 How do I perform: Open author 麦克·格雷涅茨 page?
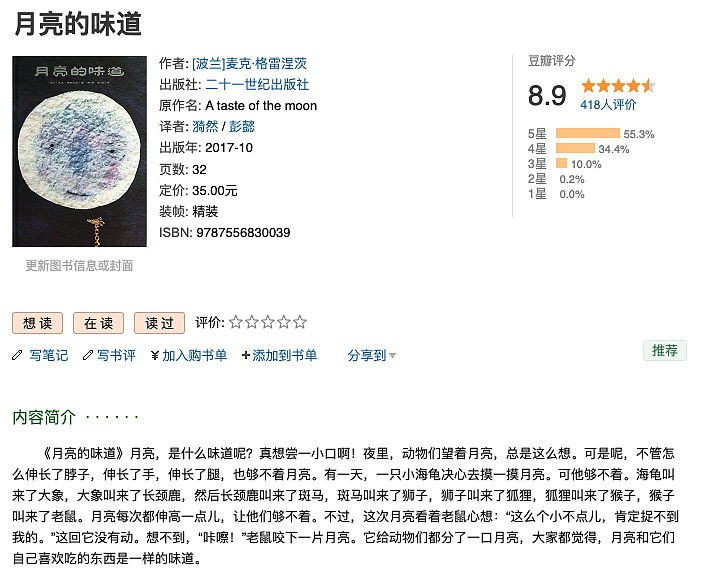[257, 64]
